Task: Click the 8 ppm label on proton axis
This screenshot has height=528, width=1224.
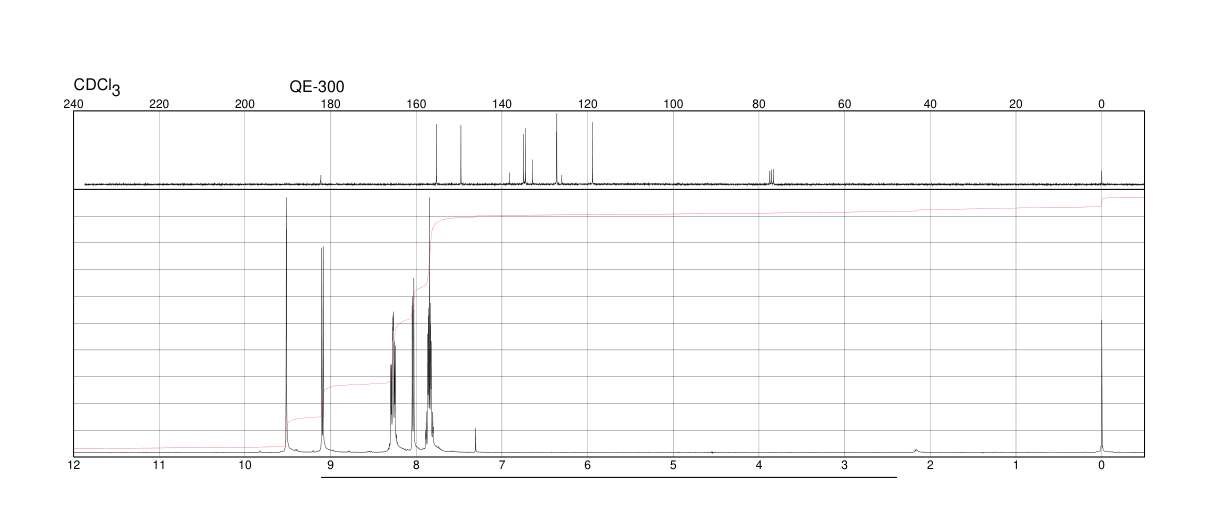Action: pos(416,465)
